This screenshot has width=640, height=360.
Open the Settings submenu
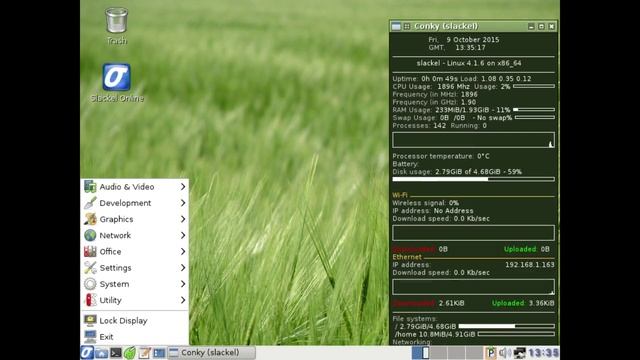135,268
